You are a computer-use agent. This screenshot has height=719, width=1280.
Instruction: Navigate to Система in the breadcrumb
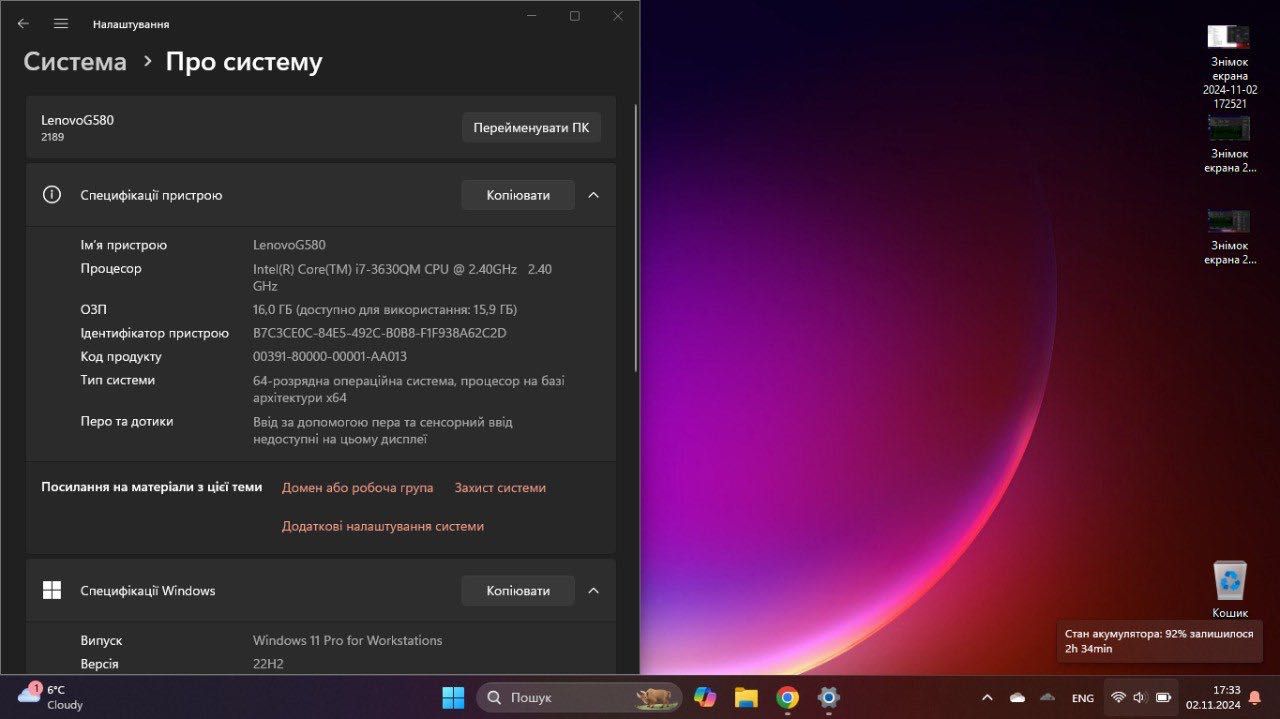(75, 62)
